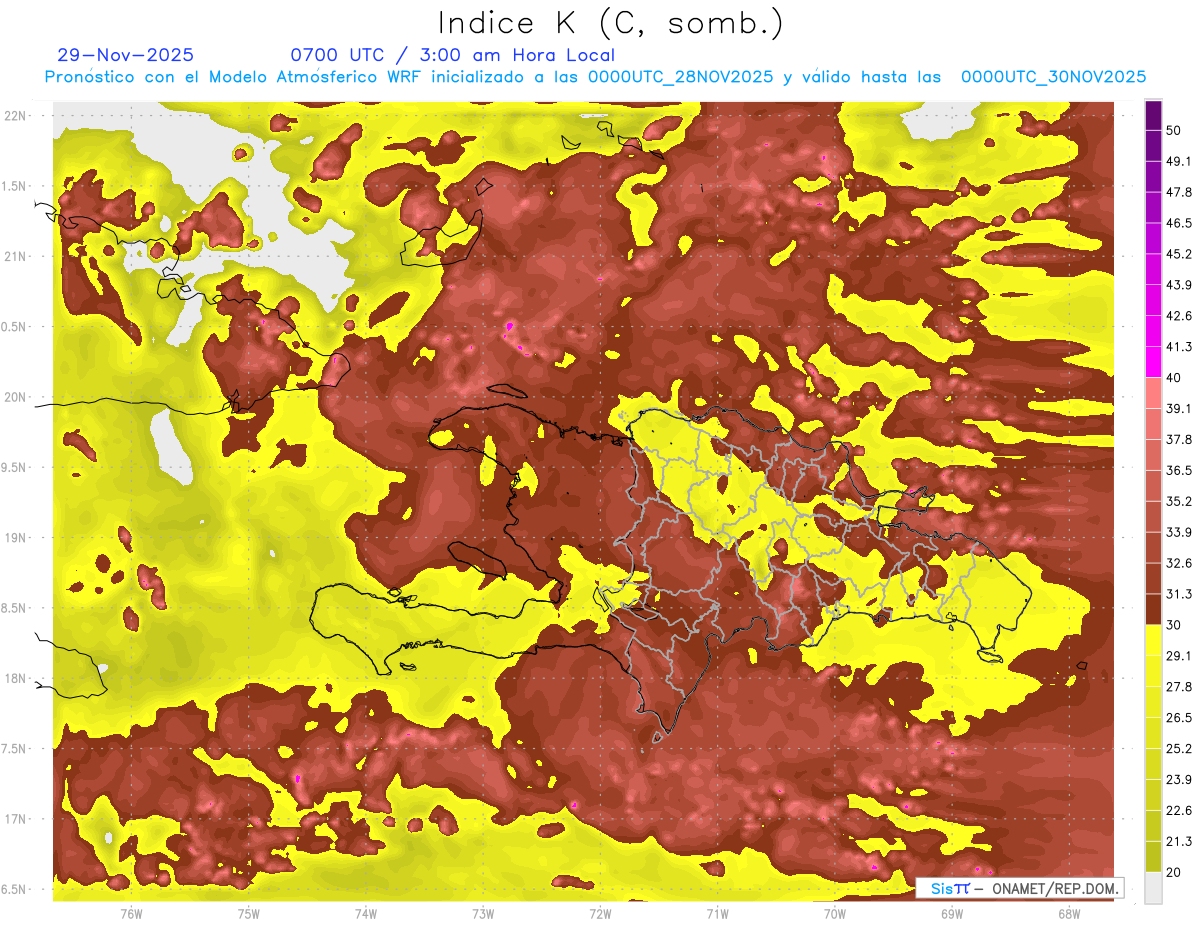
Task: Click the olive swatch between 20 and 21.3
Action: pos(1153,856)
